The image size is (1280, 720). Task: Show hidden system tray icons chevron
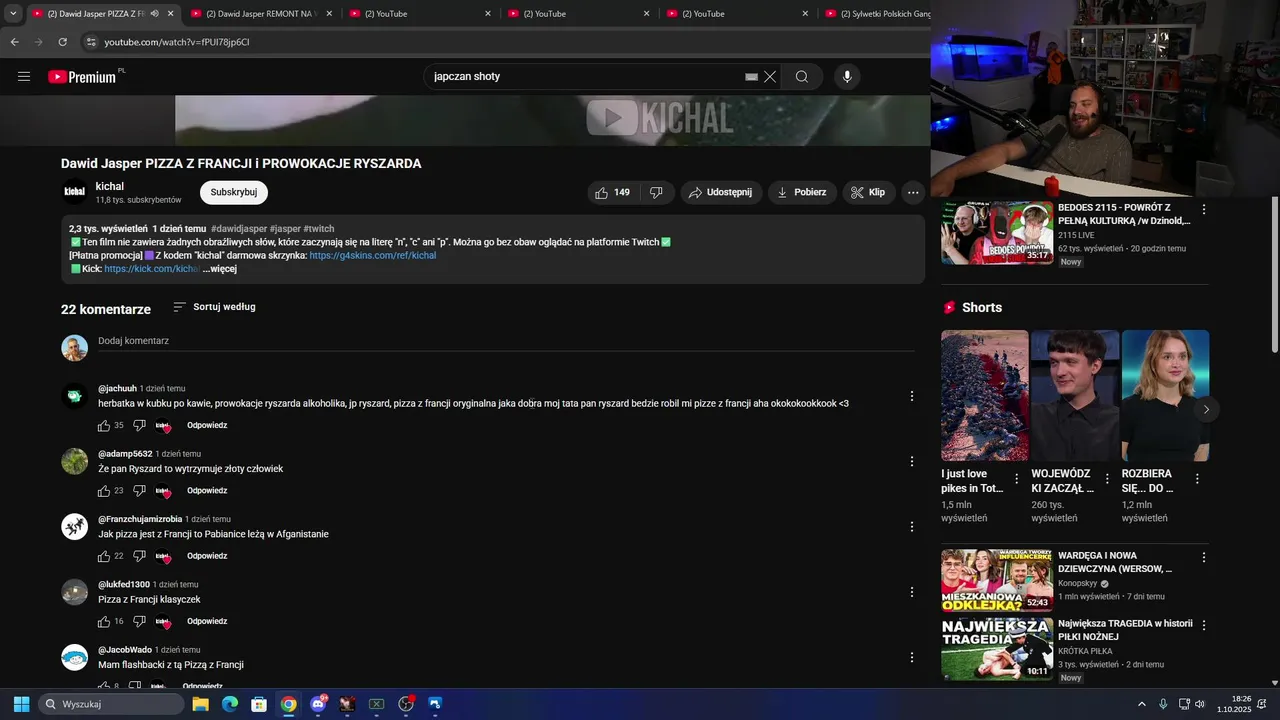tap(1141, 704)
